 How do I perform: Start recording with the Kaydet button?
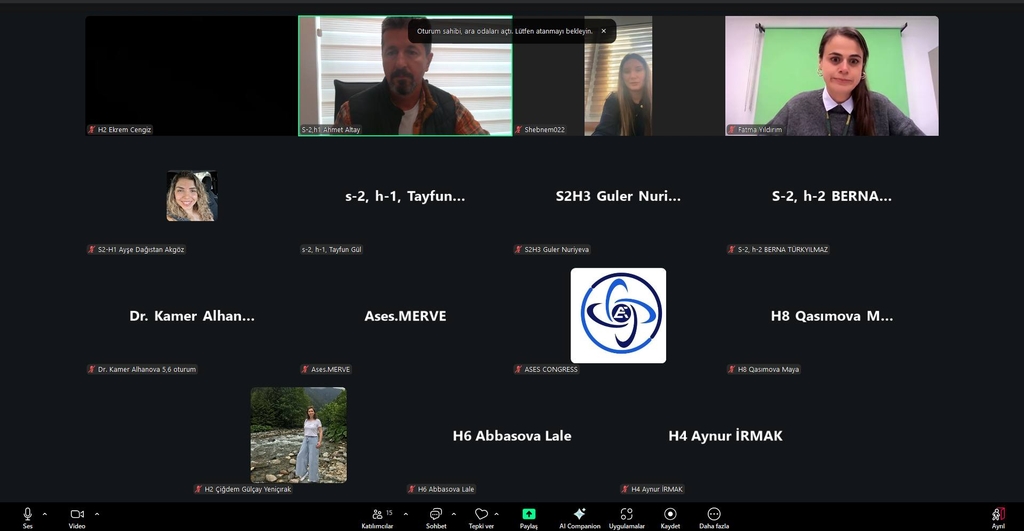(x=670, y=514)
